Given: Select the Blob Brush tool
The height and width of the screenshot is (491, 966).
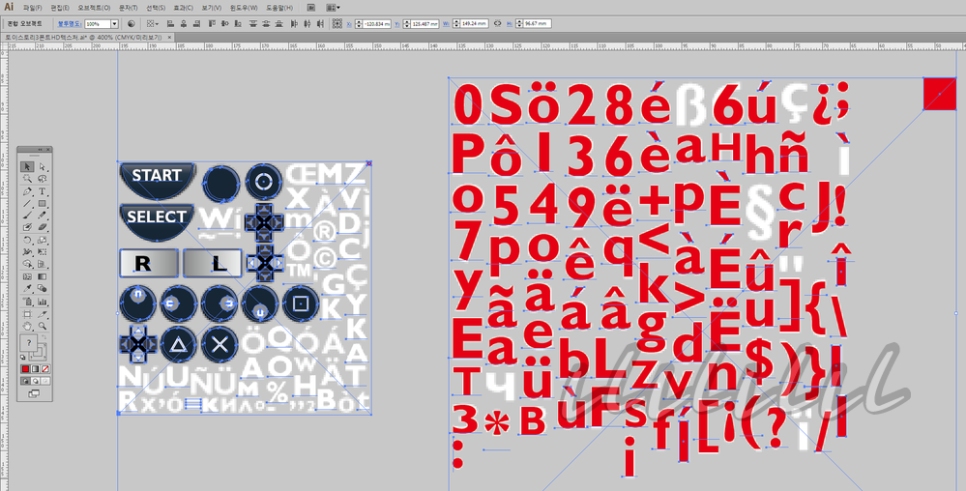Looking at the screenshot, I should (26, 227).
